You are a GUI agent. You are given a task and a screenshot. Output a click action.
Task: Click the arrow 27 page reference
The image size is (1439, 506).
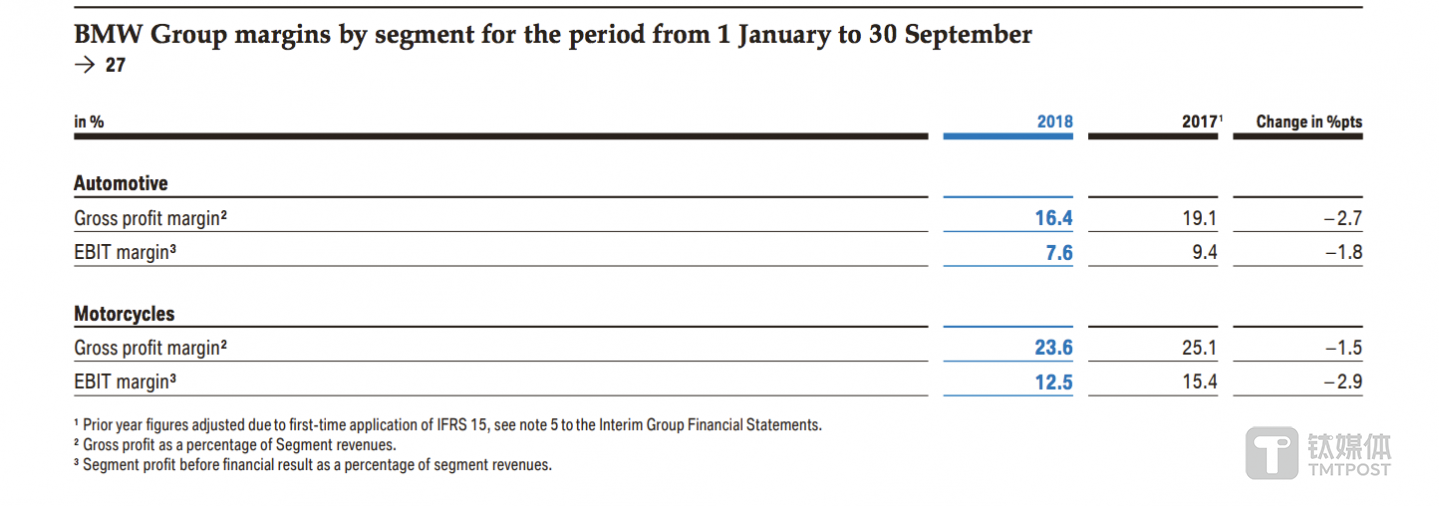(100, 66)
